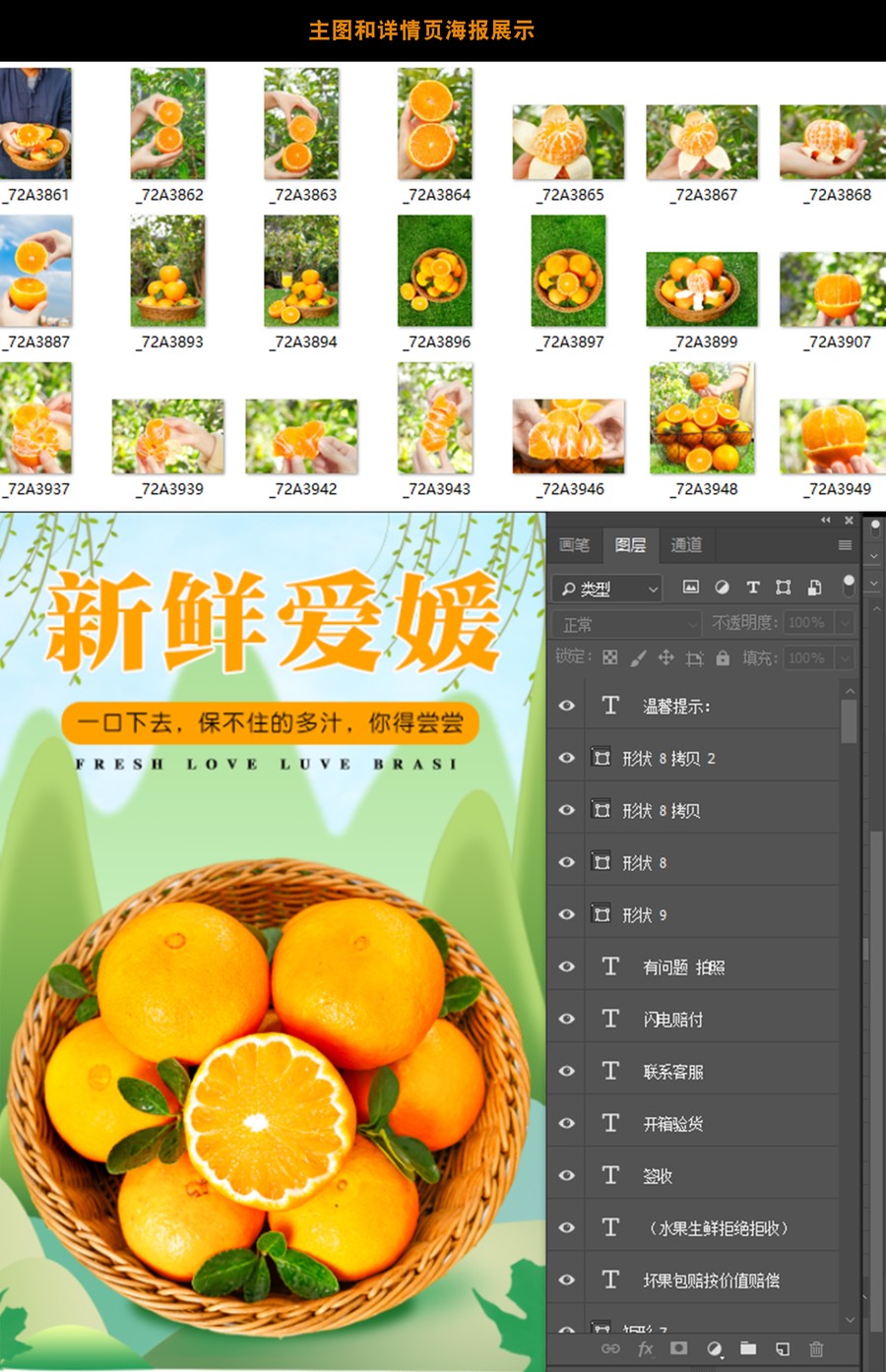Select thumbnail _72A3897
Viewport: 886px width, 1372px height.
[x=568, y=271]
